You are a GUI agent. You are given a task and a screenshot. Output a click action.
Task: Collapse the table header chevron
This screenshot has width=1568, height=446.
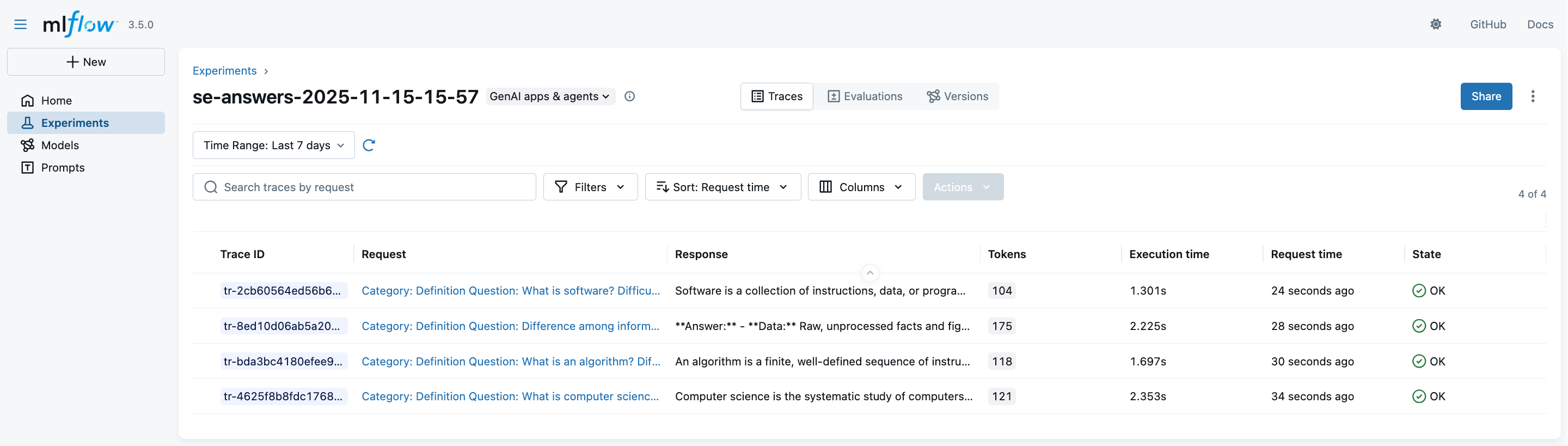[870, 273]
